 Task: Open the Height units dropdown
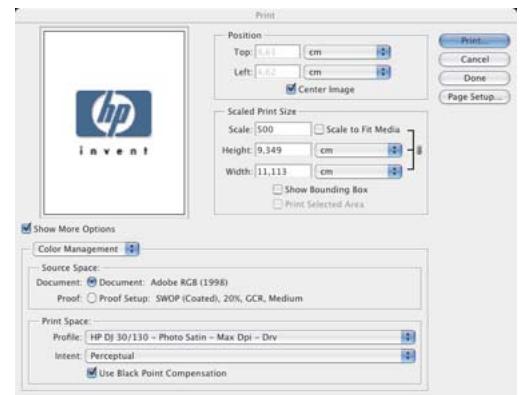click(x=358, y=150)
